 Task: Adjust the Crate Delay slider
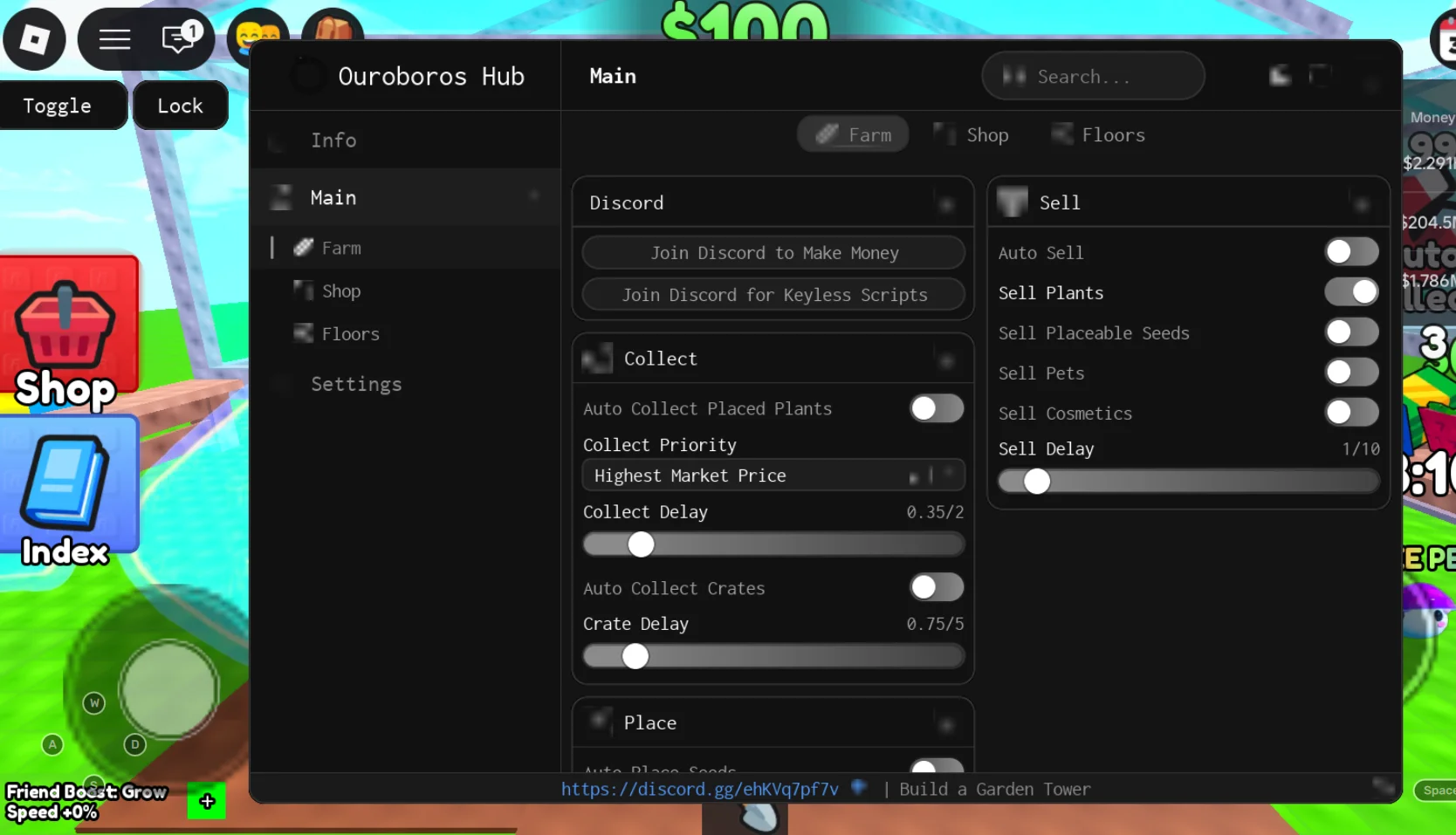tap(773, 656)
